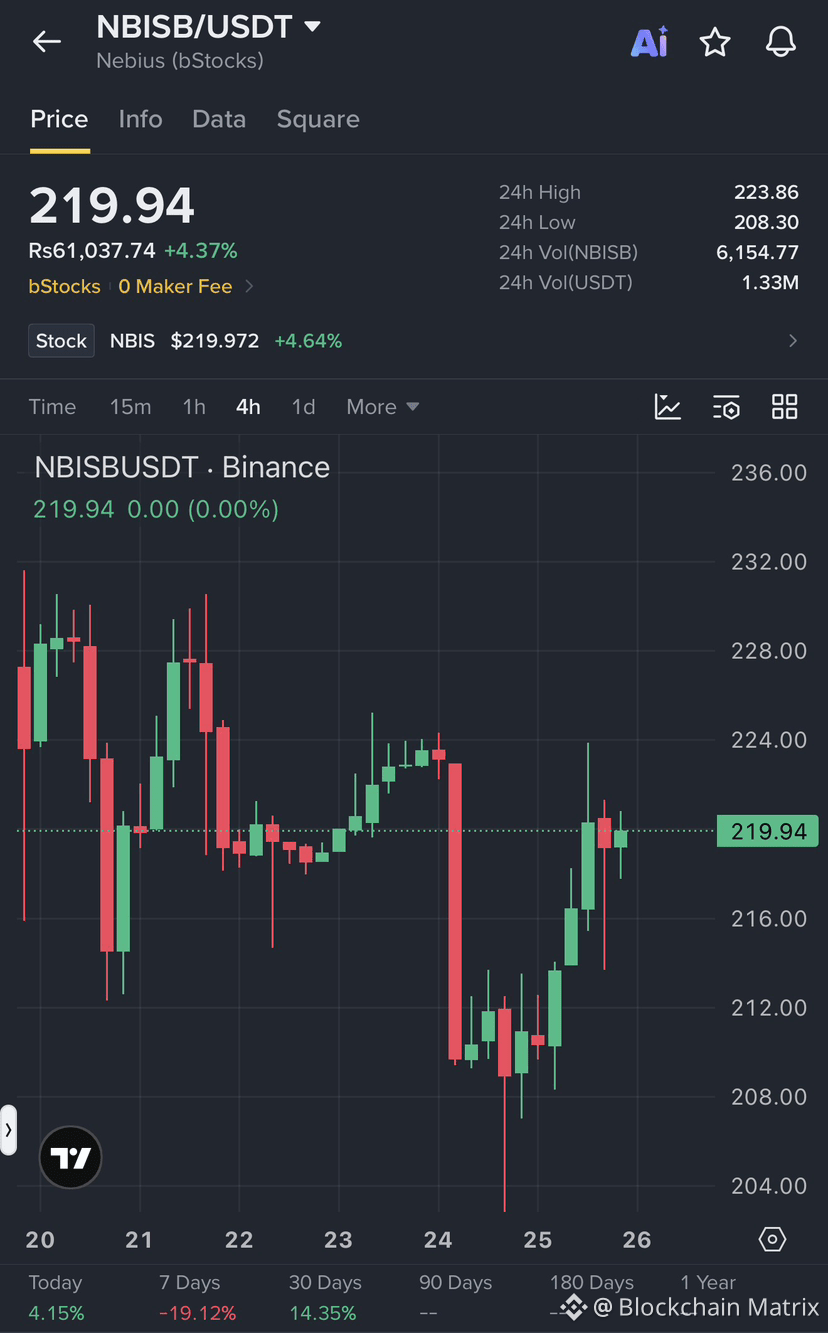Tap the Rs61,037.74 converted price
This screenshot has width=828, height=1333.
tap(92, 251)
